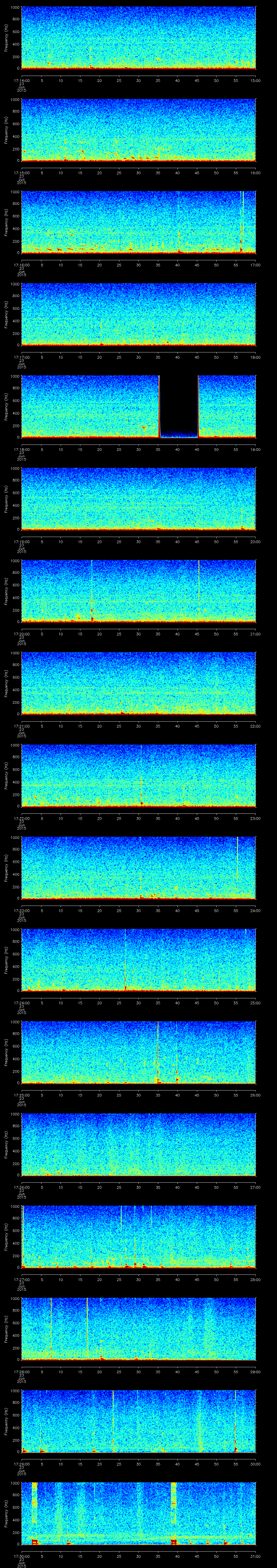
Task: Click the 17:21:00 start time label
Action: tap(21, 726)
